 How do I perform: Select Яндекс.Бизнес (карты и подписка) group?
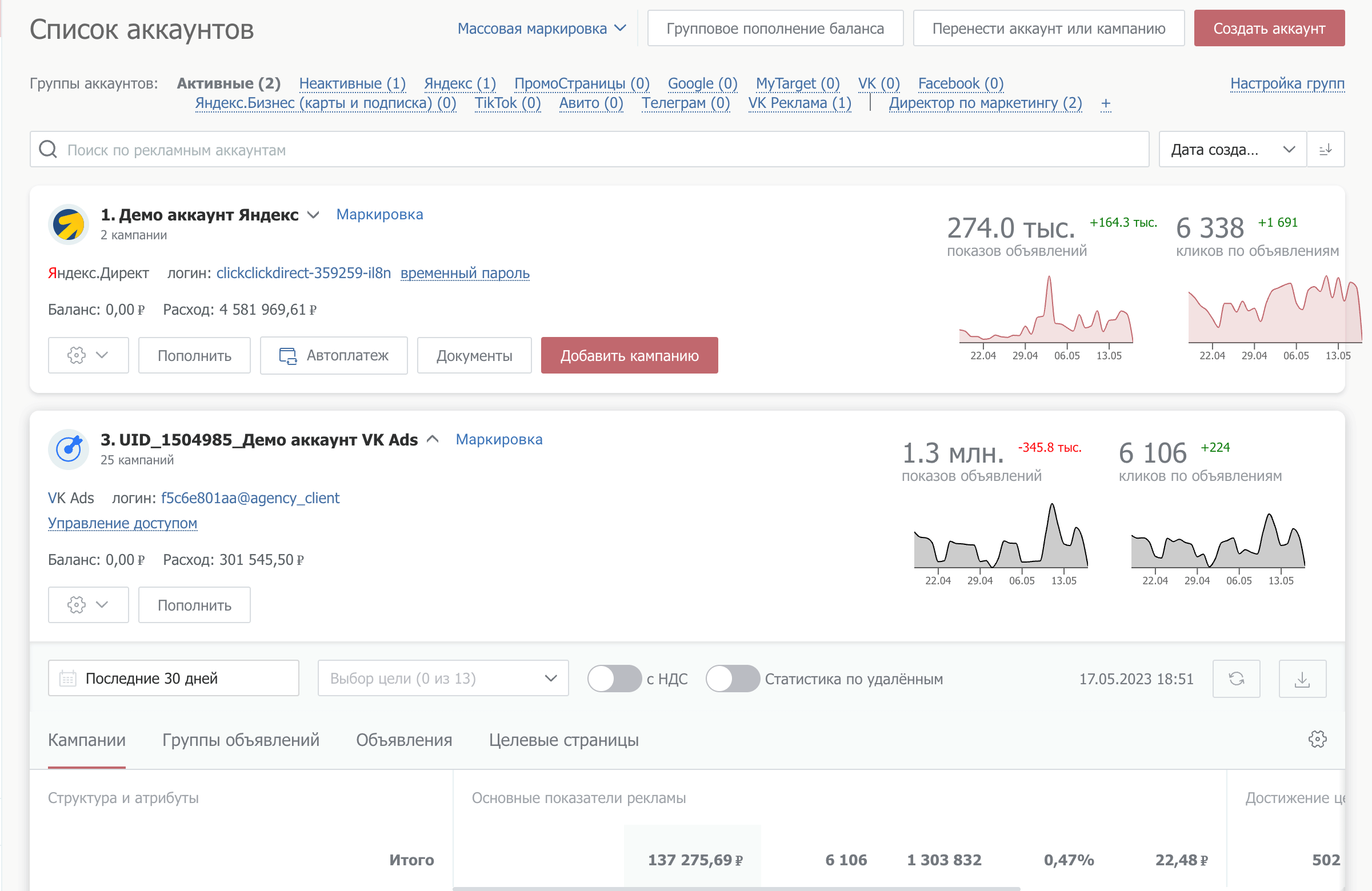pyautogui.click(x=326, y=103)
